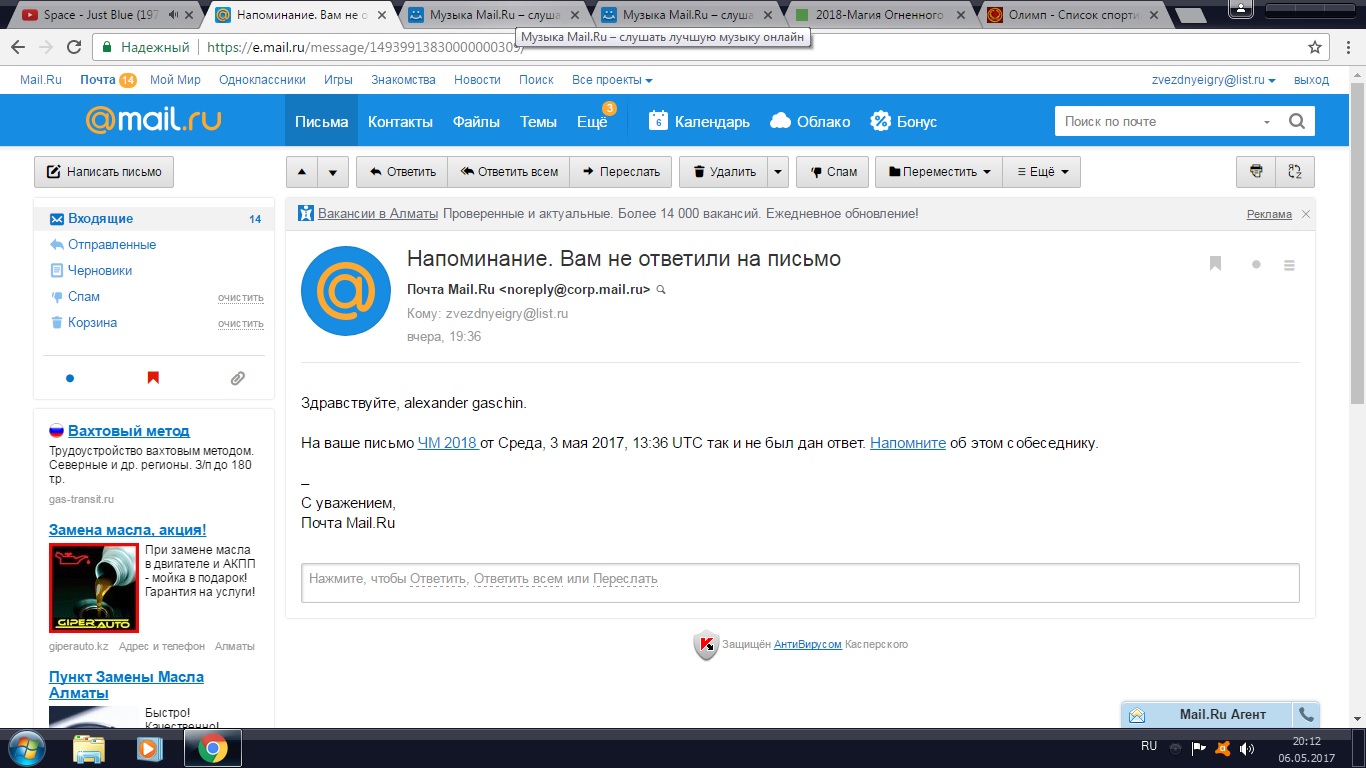Open the Все проекты dropdown
This screenshot has width=1366, height=768.
612,80
